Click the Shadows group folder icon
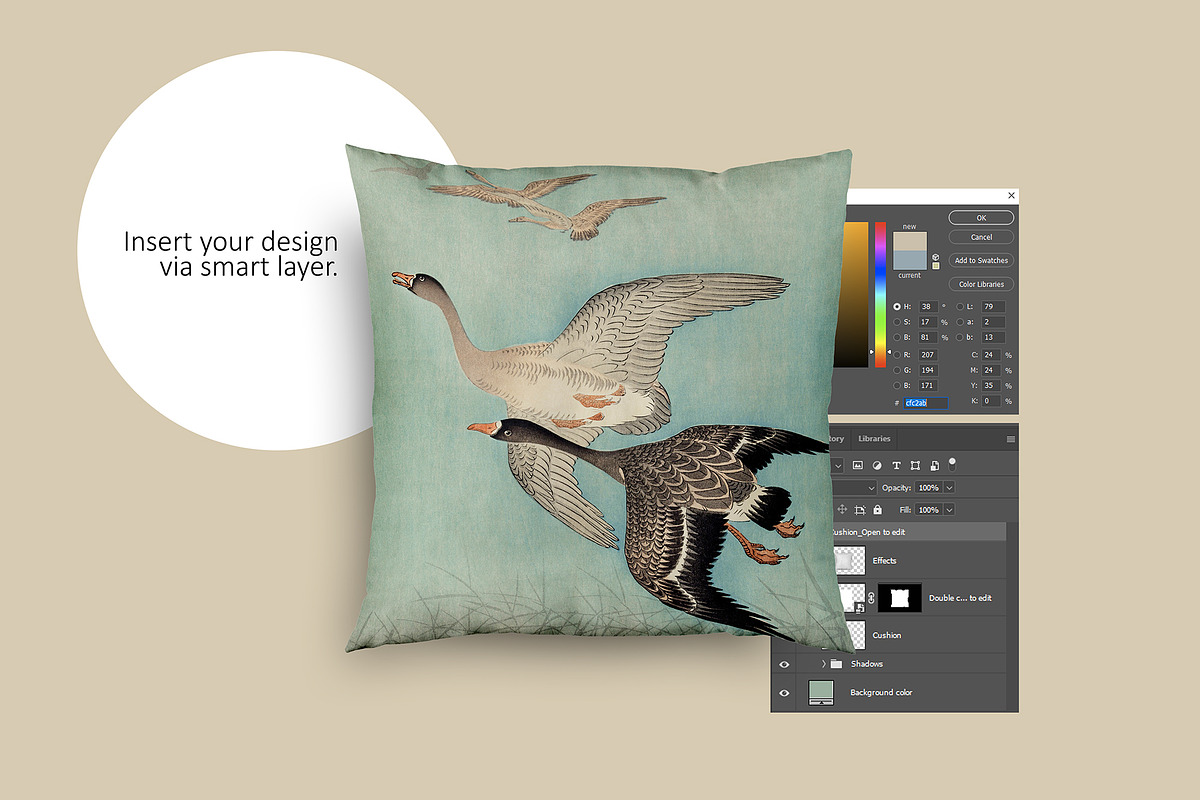Viewport: 1200px width, 800px height. pos(836,664)
